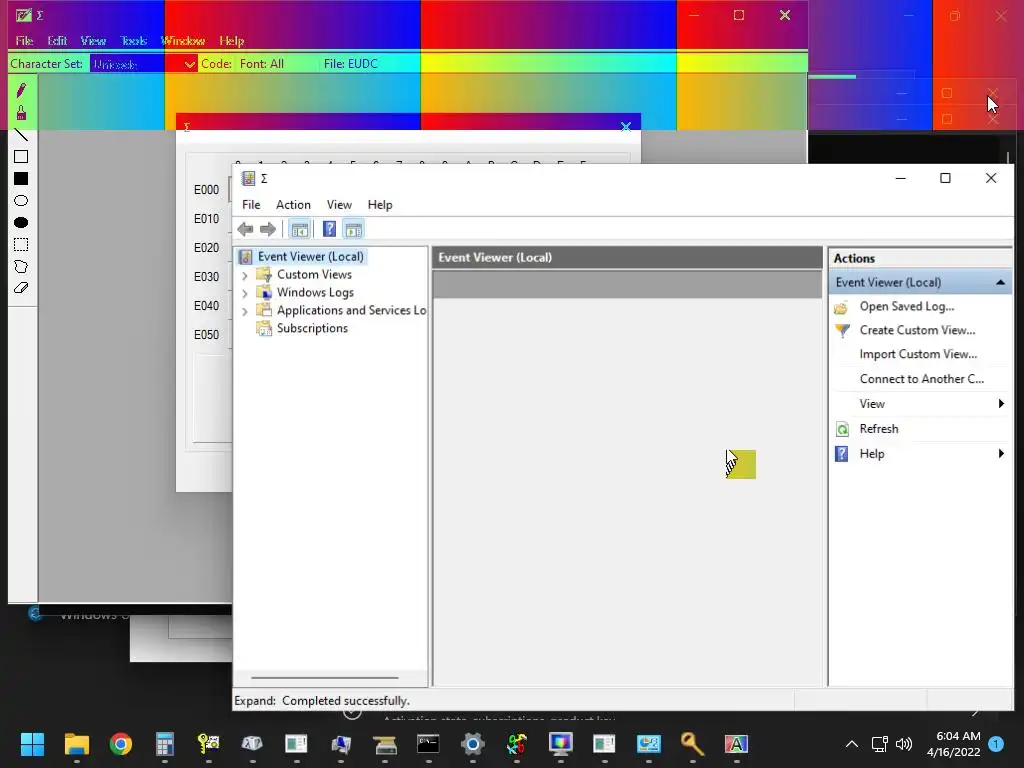Screen dimensions: 1024x768
Task: Collapse the Event Viewer (Local) actions section
Action: tap(1000, 283)
